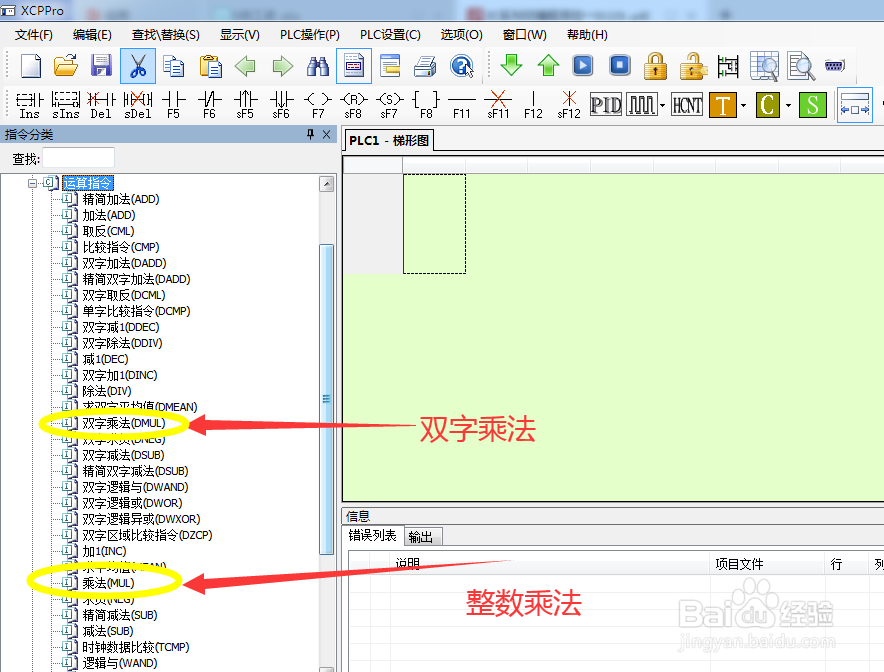Image resolution: width=884 pixels, height=672 pixels.
Task: Open the 查找\替换(S) menu
Action: click(166, 35)
